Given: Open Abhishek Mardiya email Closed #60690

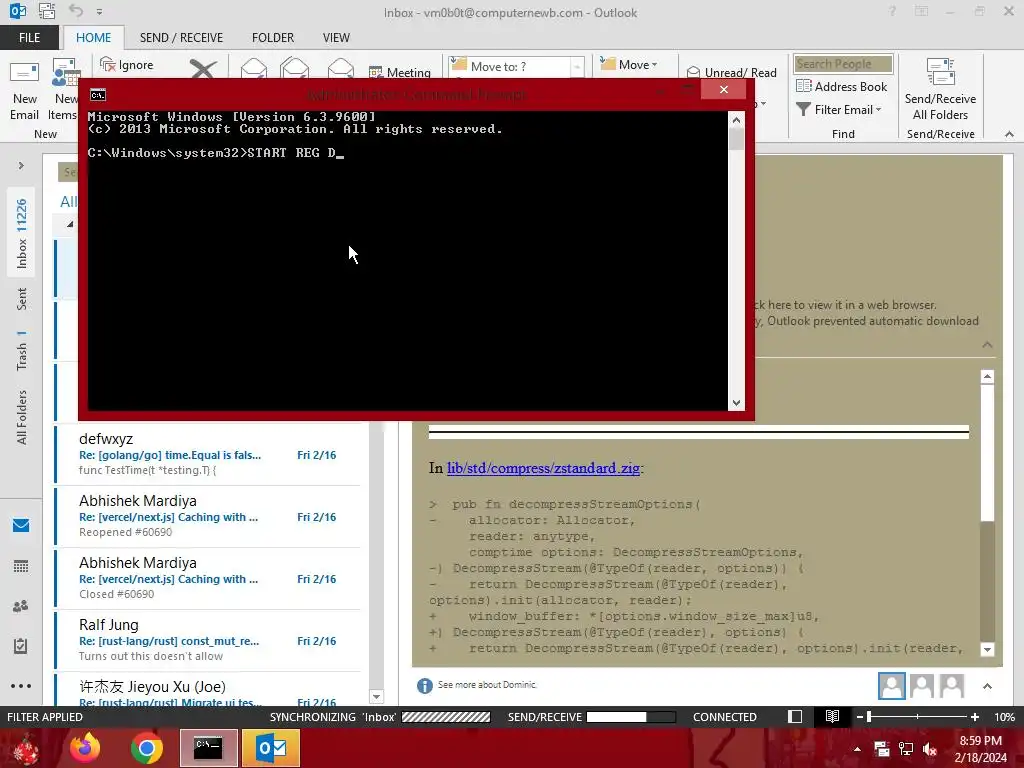Looking at the screenshot, I should (208, 578).
